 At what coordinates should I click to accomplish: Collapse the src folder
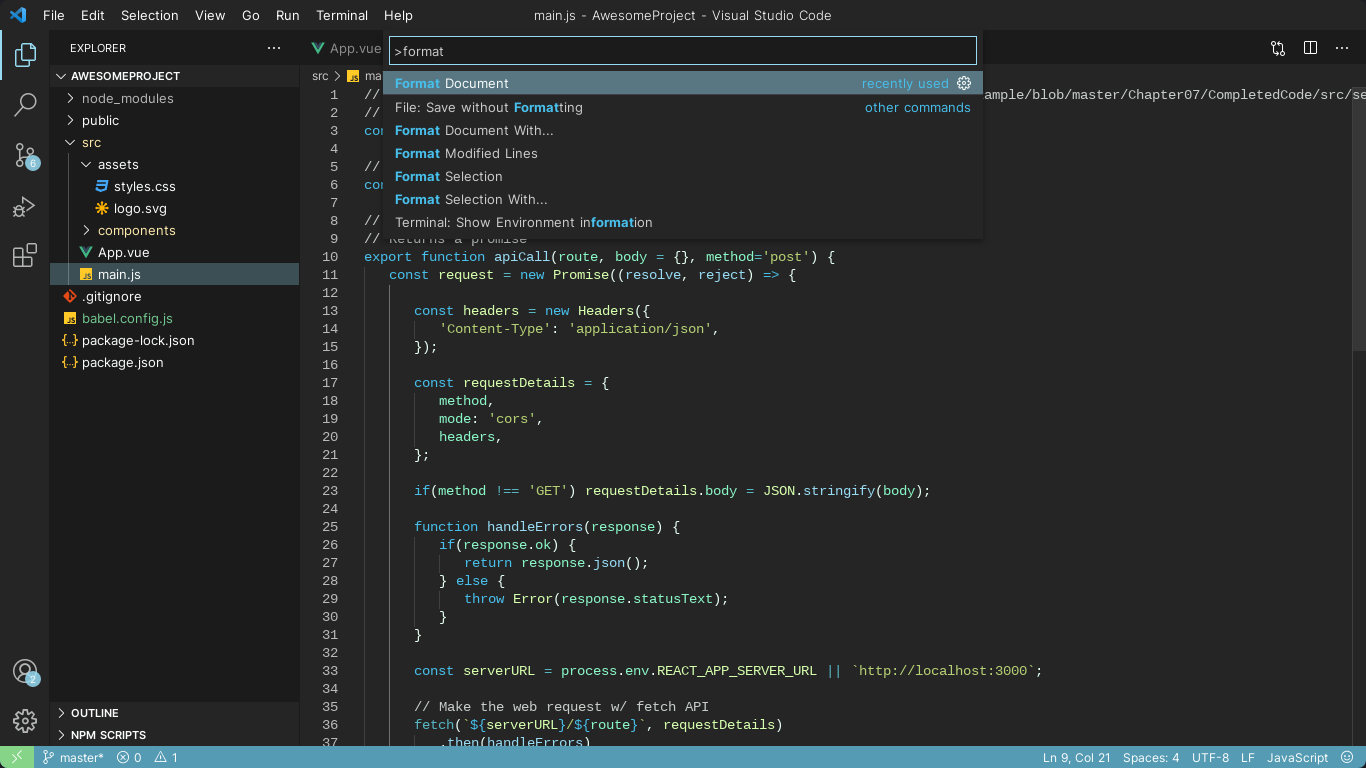point(174,142)
